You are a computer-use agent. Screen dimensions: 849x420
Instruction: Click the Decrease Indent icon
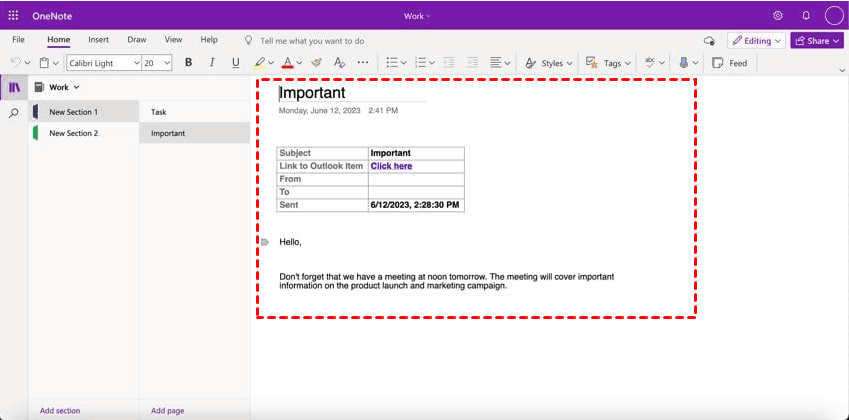tap(449, 63)
